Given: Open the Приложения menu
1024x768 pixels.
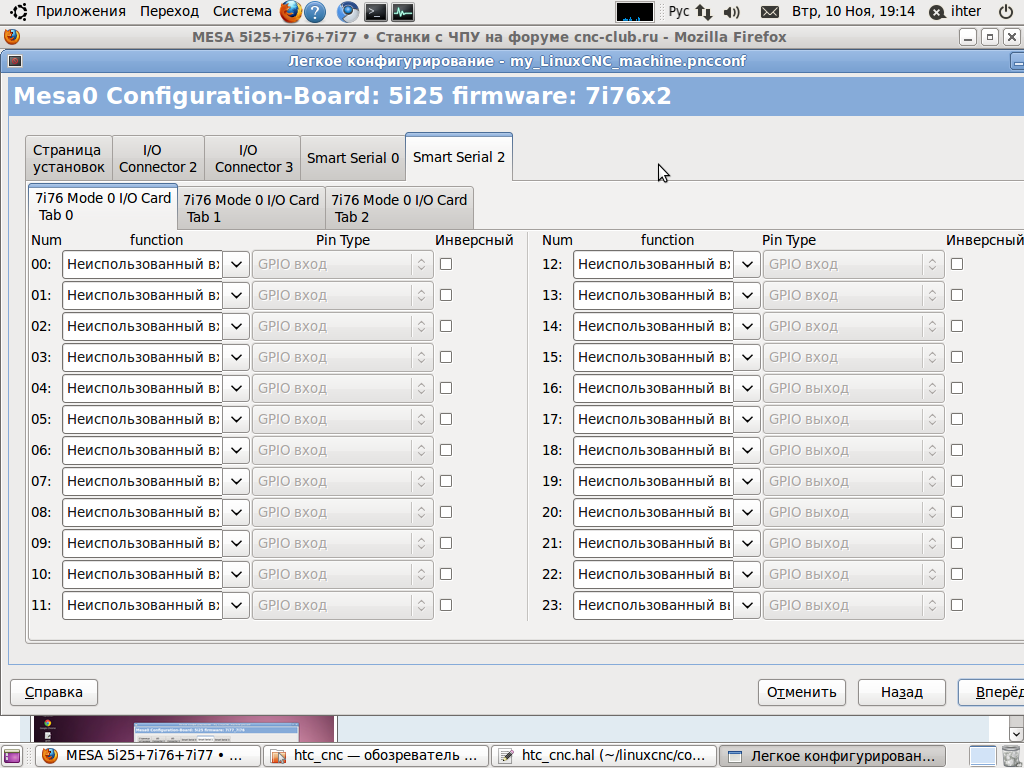Looking at the screenshot, I should [x=80, y=12].
